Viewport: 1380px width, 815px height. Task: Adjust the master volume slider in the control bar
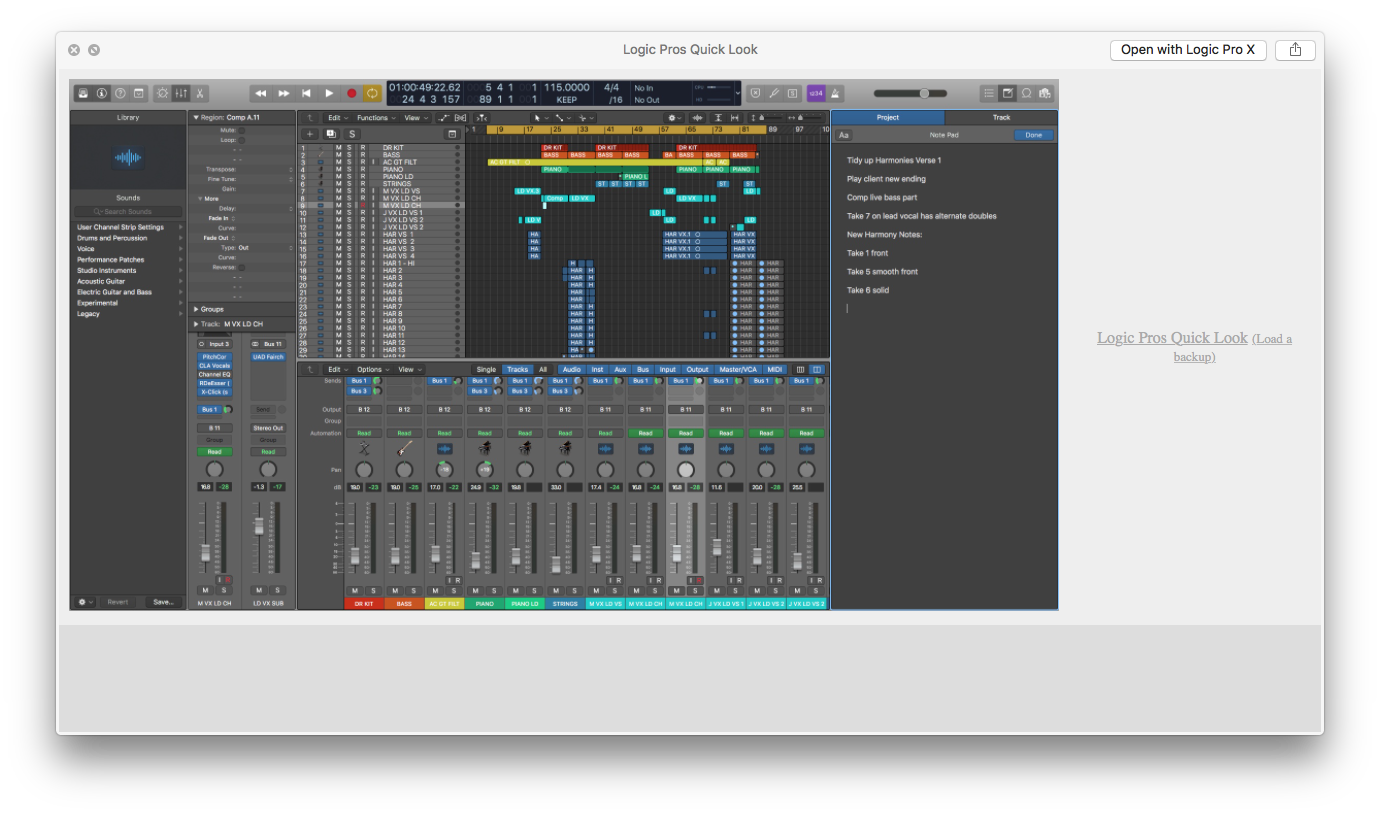[925, 92]
